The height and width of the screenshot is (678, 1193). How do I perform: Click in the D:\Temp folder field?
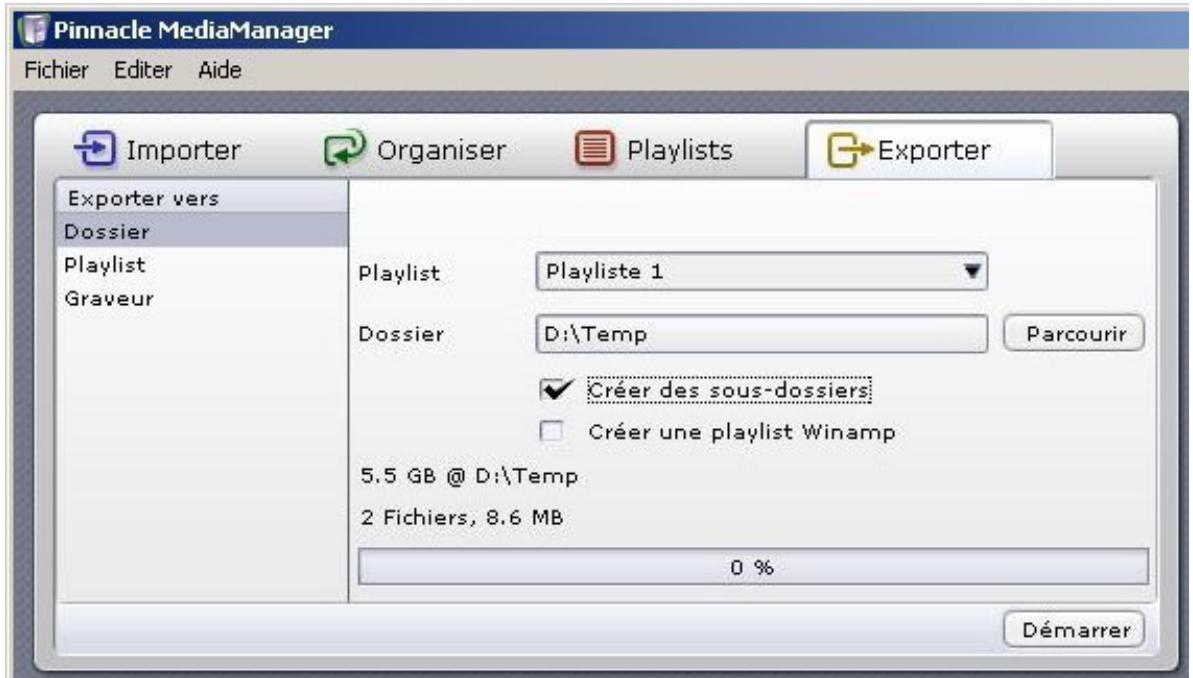(x=762, y=333)
